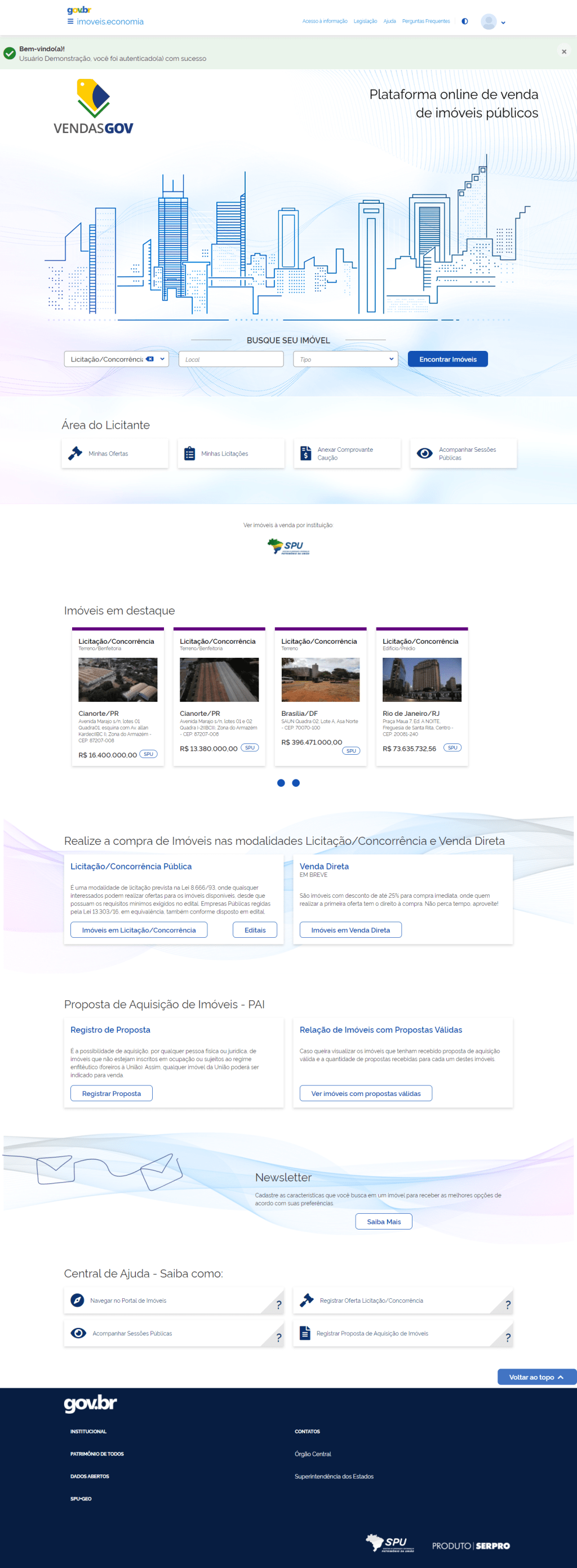Click Ver imóveis com propostas válidas
The width and height of the screenshot is (577, 1568).
coord(366,1093)
